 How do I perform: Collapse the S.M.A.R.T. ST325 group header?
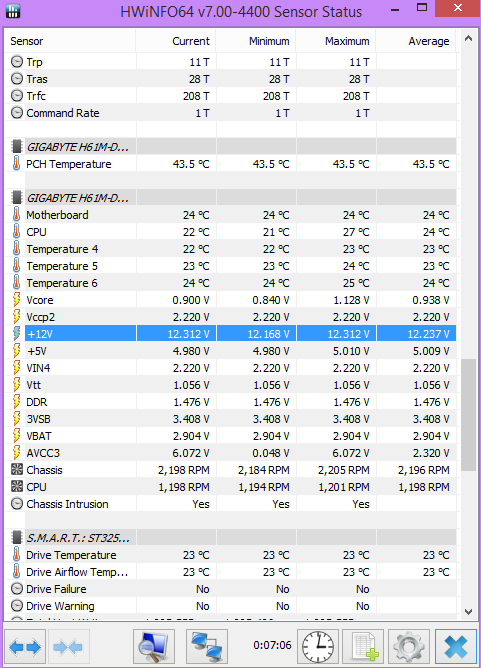(x=230, y=538)
